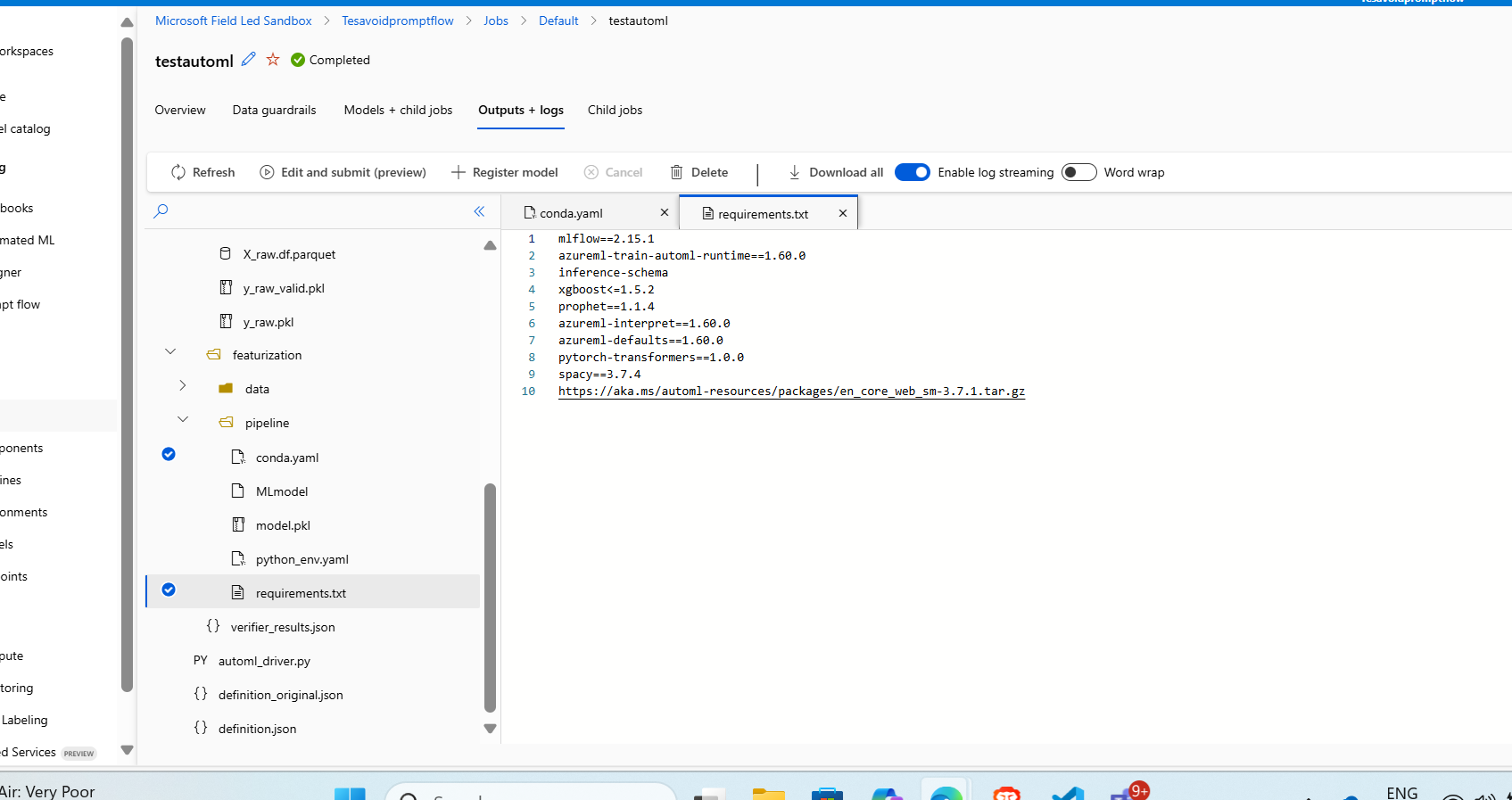The width and height of the screenshot is (1512, 800).
Task: Open the Data guardrails tab
Action: [x=275, y=110]
